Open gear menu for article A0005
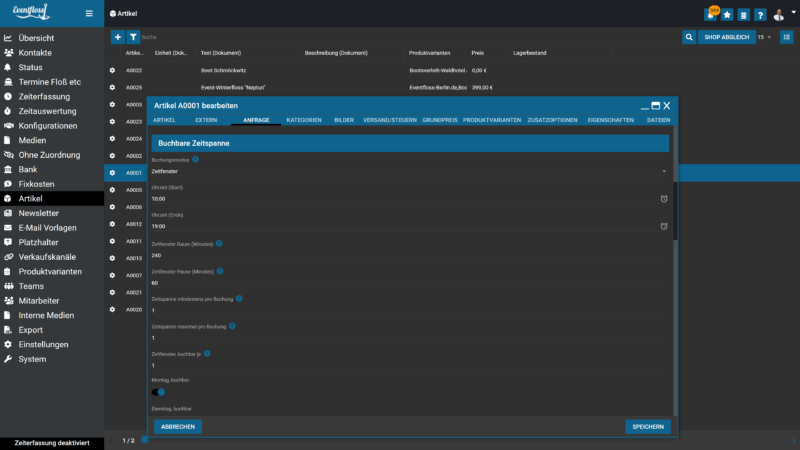This screenshot has height=450, width=800. tap(112, 190)
